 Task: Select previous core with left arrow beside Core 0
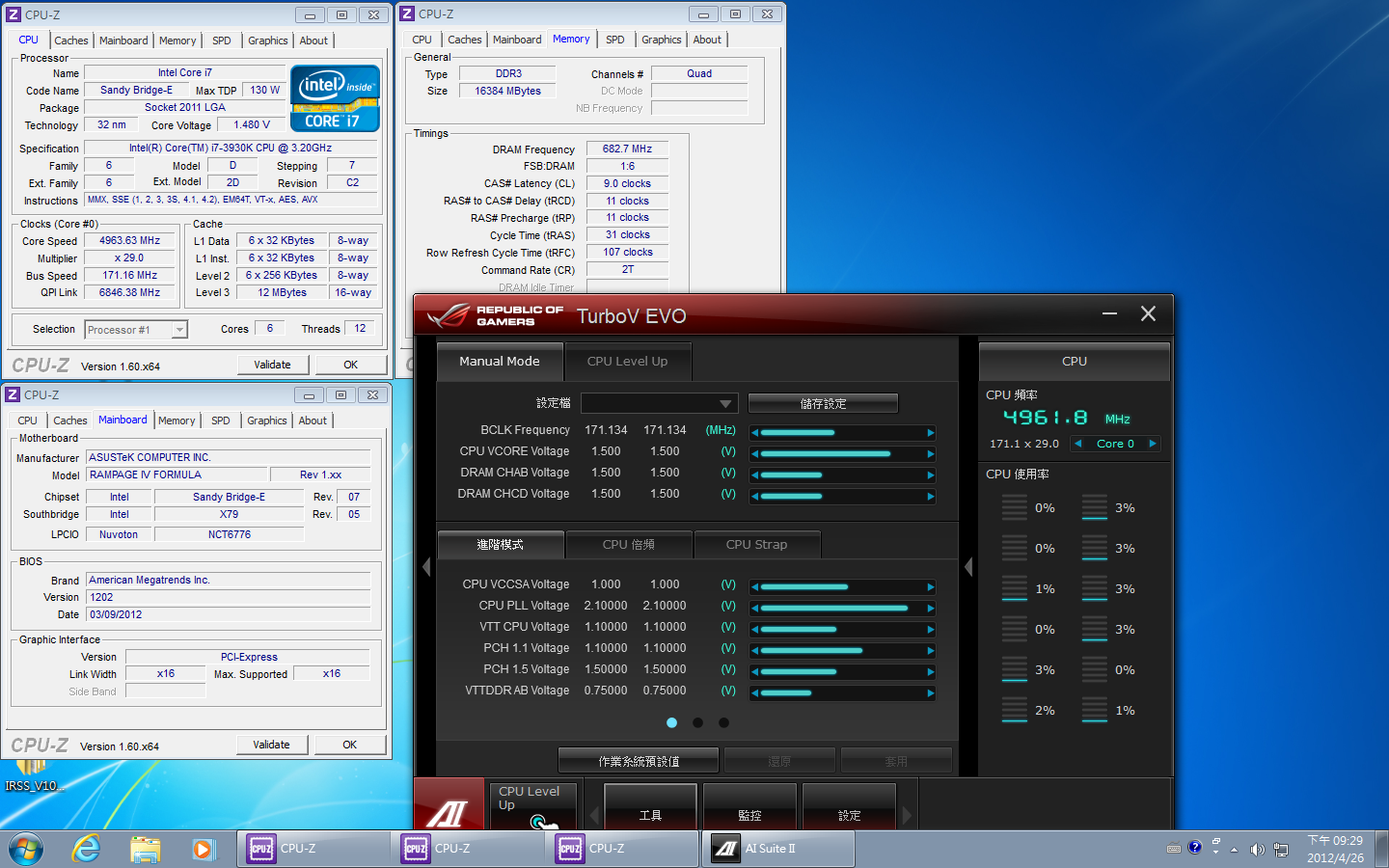(1078, 444)
